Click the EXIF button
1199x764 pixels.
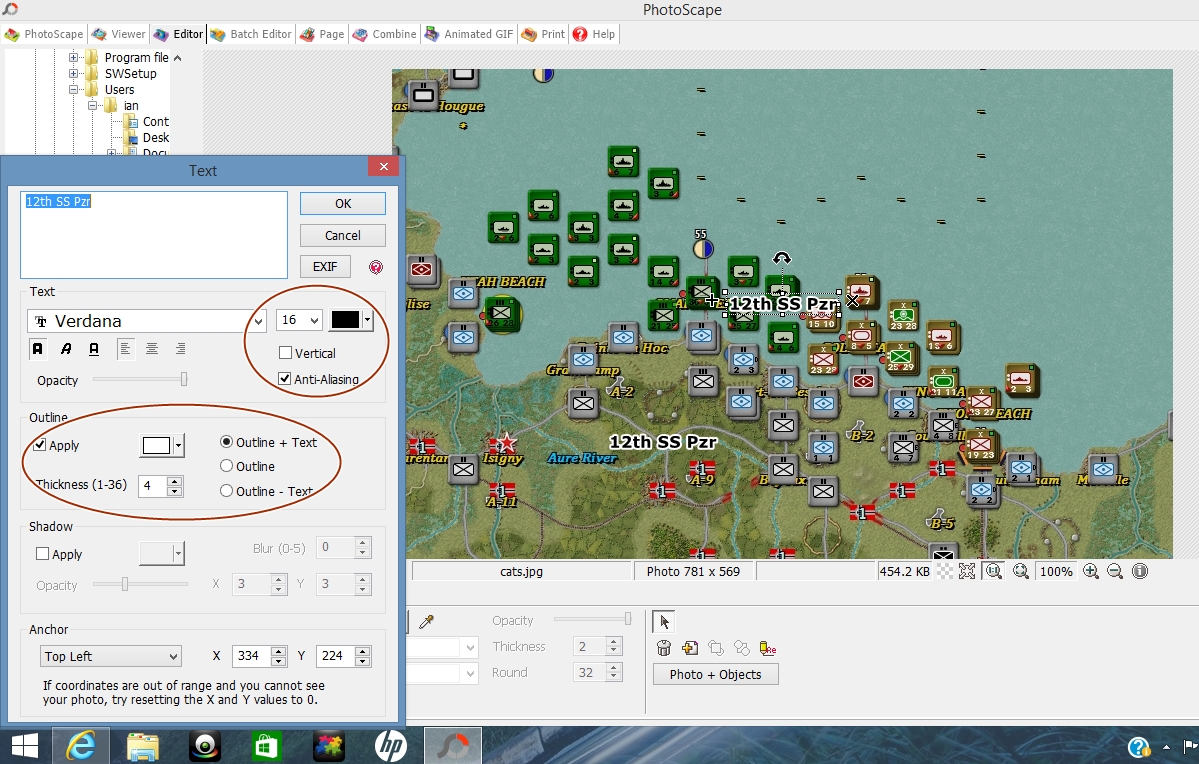325,267
